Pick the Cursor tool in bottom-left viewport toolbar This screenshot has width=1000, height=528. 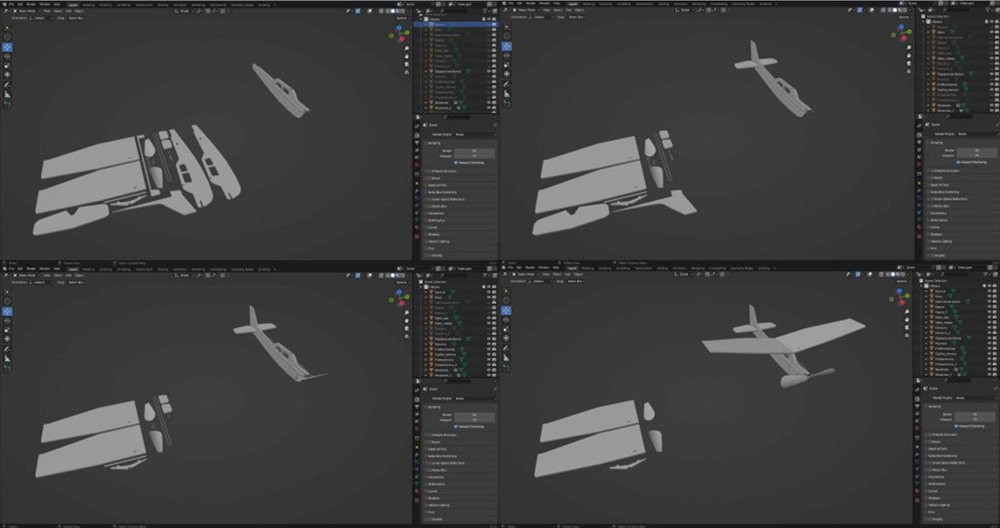7,299
